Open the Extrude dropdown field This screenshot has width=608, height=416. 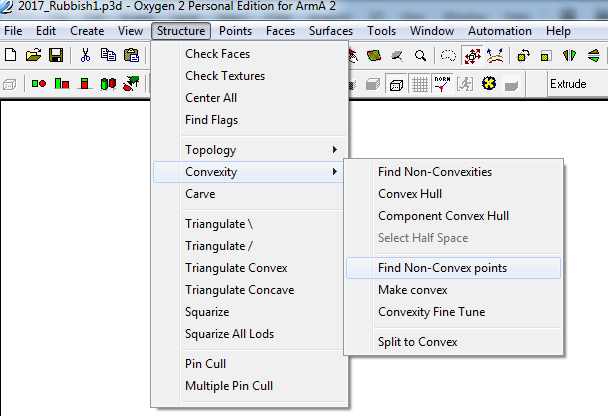point(577,84)
